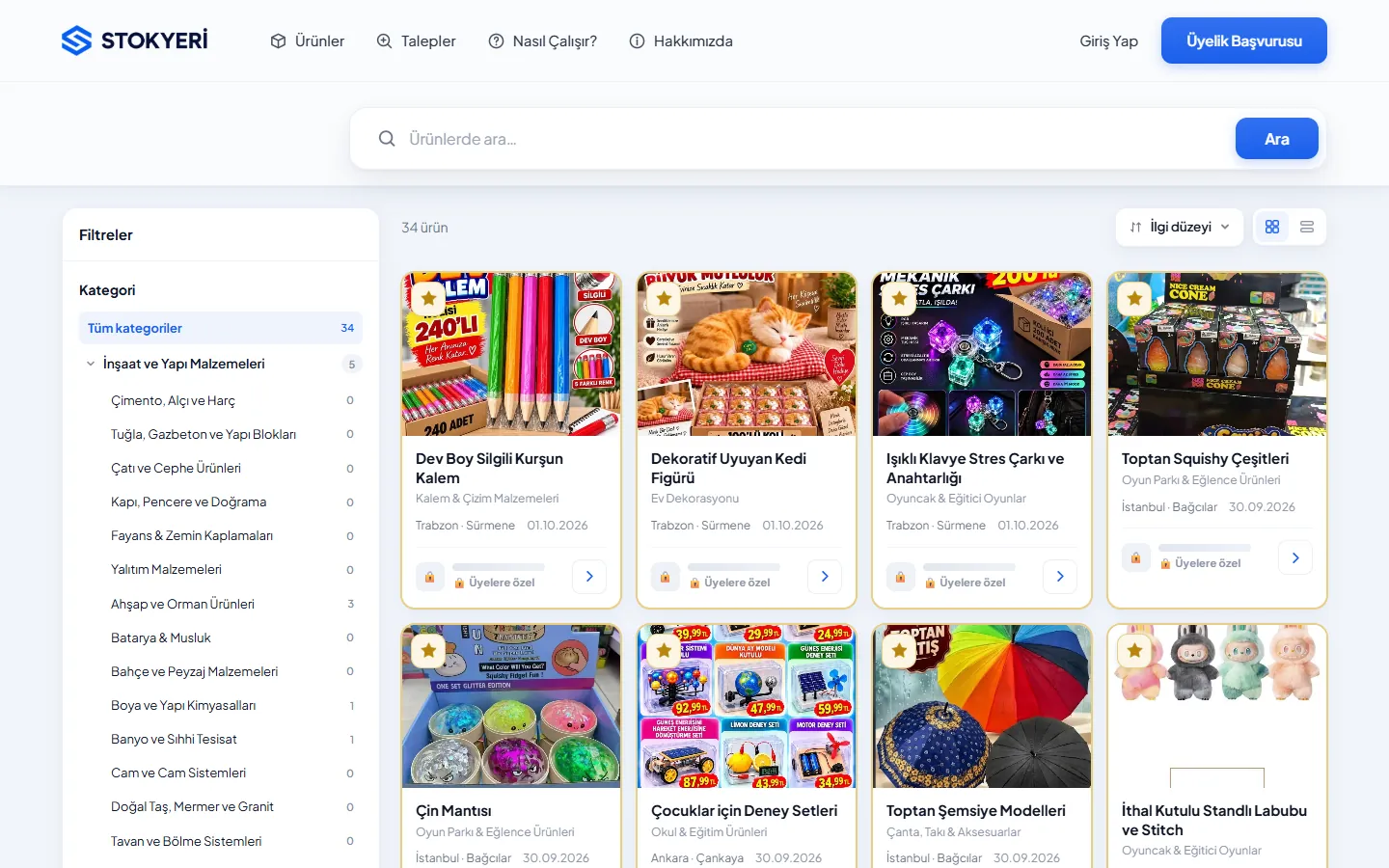Click the search magnifier icon
Image resolution: width=1389 pixels, height=868 pixels.
click(x=387, y=139)
